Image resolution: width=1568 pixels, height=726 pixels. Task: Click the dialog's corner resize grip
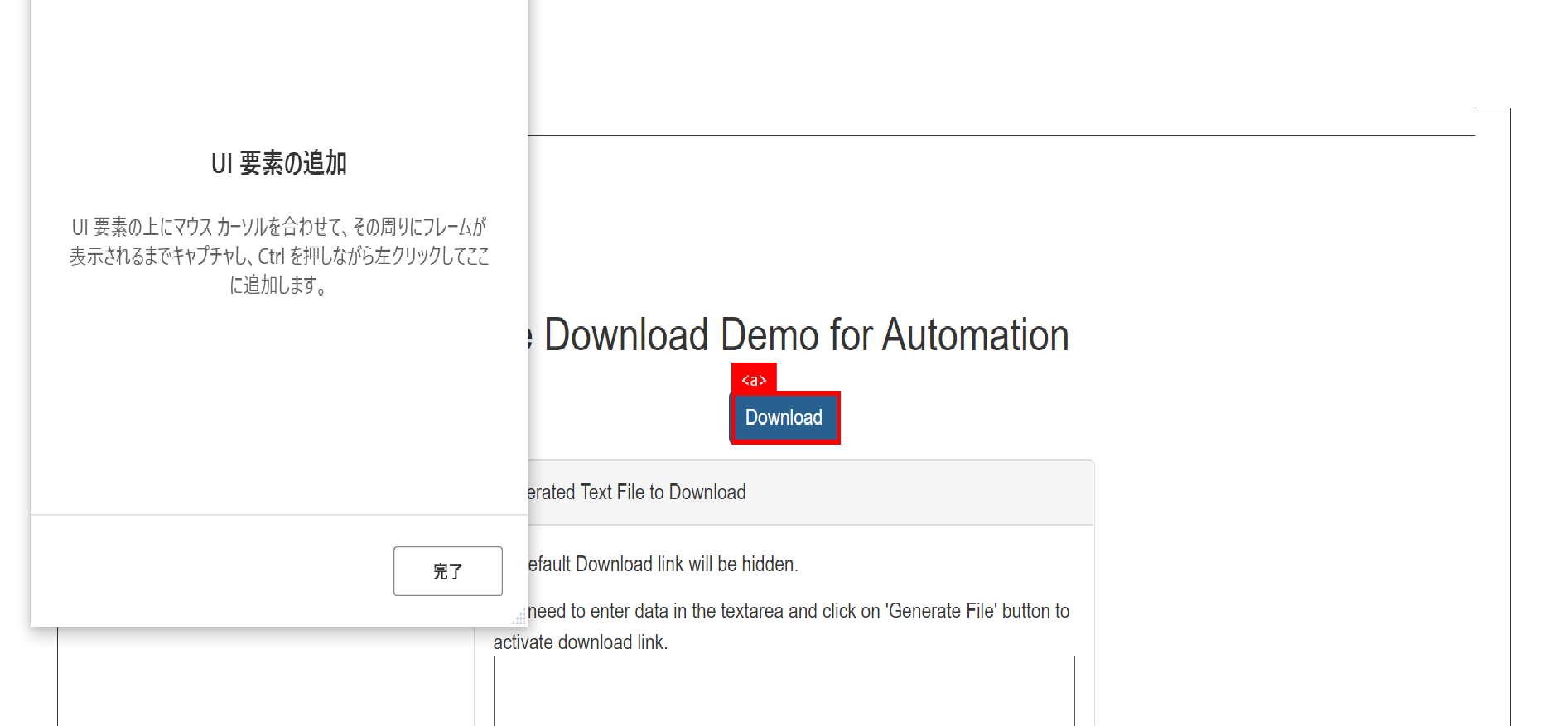519,618
